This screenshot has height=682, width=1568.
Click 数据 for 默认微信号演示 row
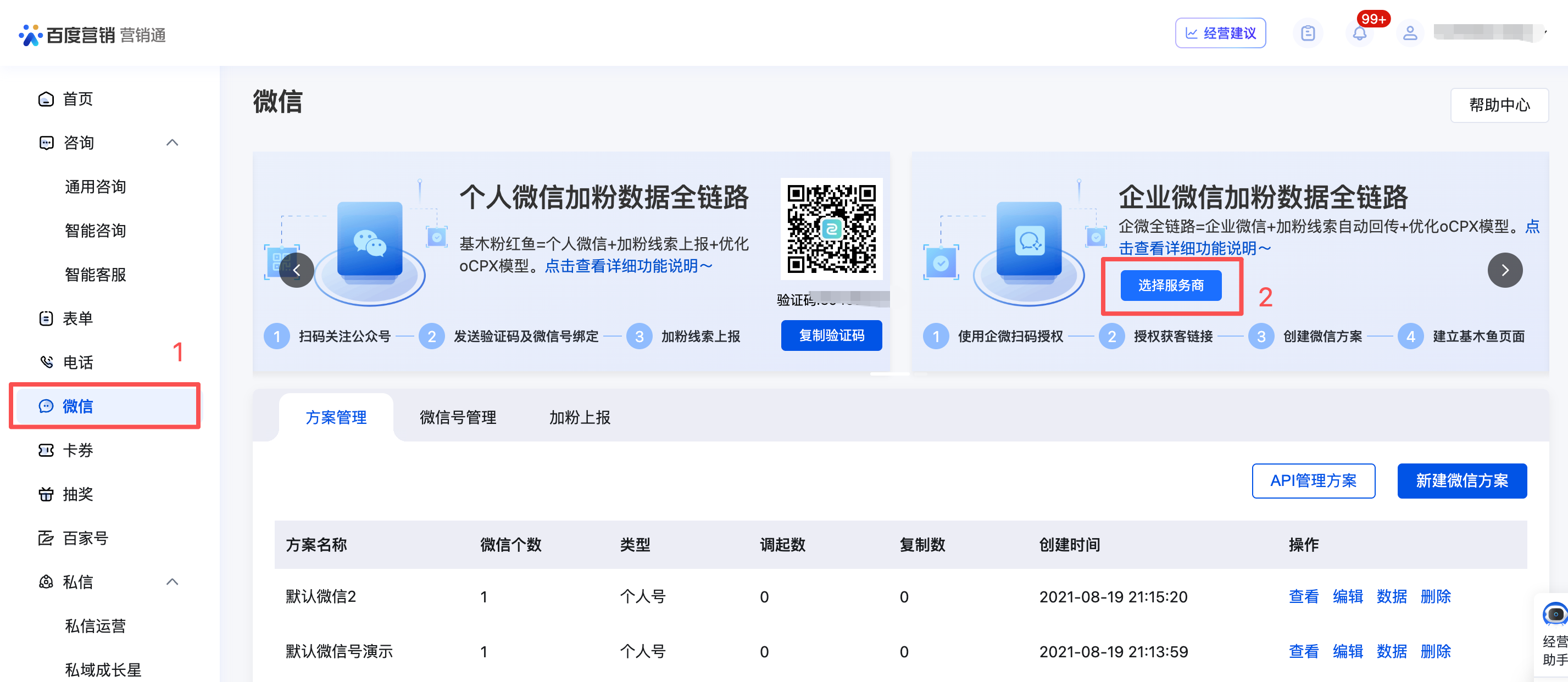coord(1392,652)
